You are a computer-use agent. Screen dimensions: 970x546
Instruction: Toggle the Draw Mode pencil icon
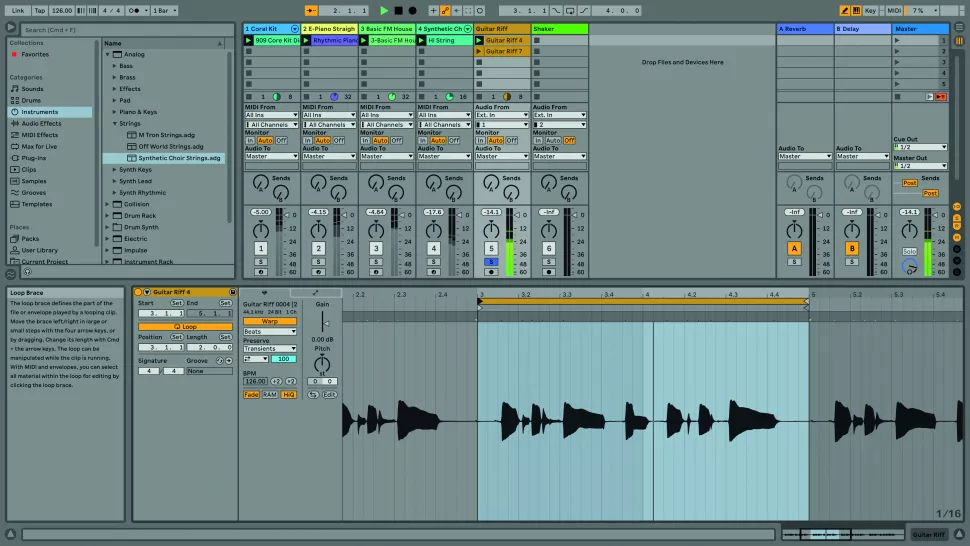tap(845, 10)
